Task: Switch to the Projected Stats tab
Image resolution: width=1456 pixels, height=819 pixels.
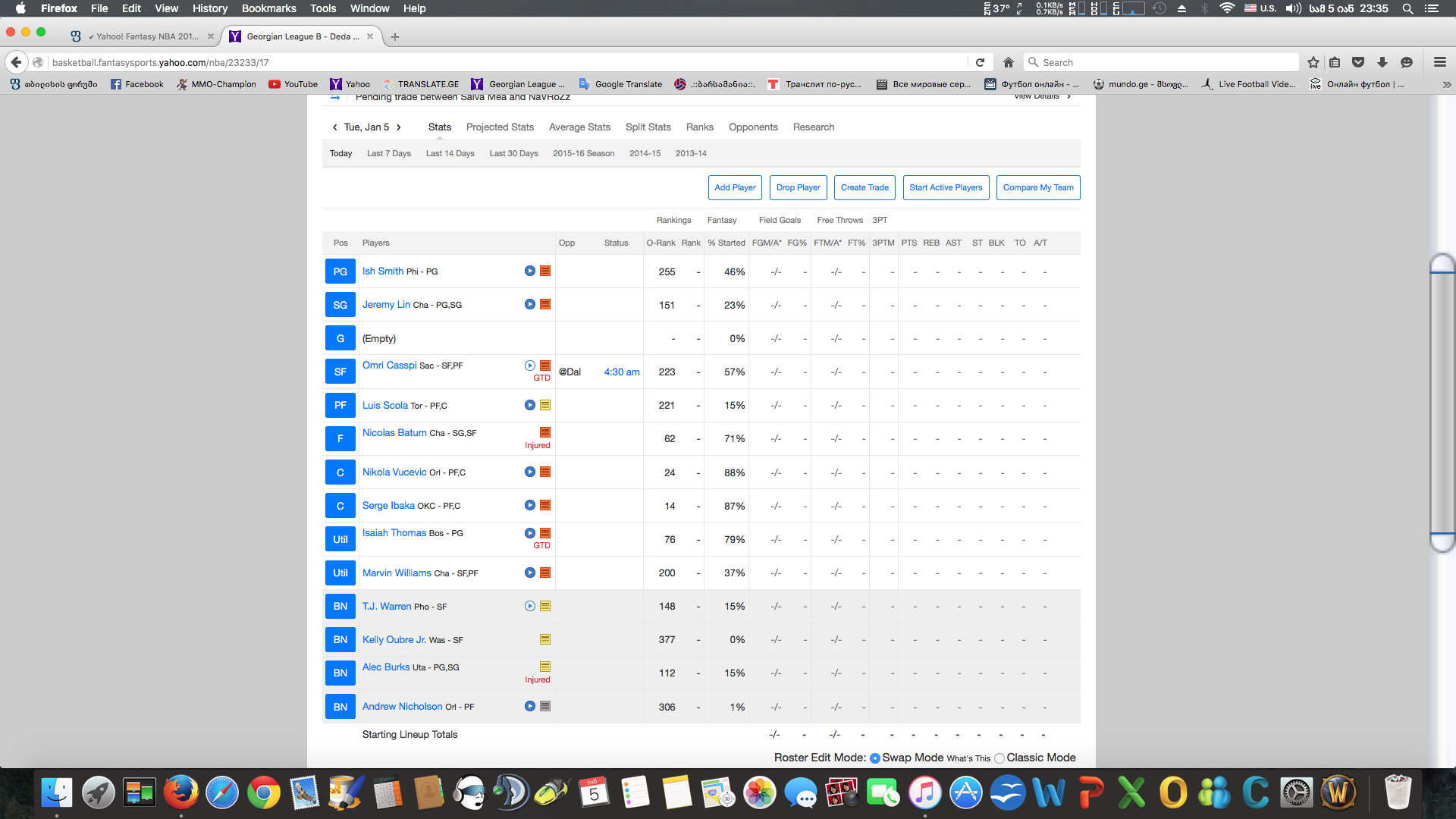Action: 500,127
